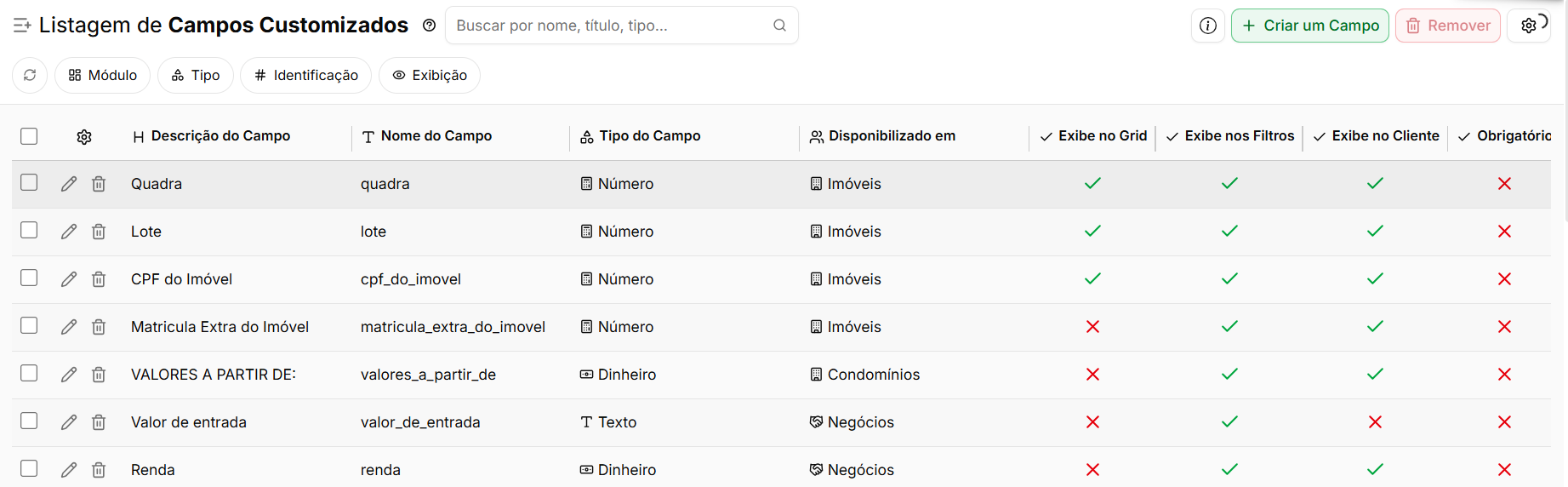Edit the CPF do Imóvel row pencil
The width and height of the screenshot is (1568, 487).
coord(69,279)
